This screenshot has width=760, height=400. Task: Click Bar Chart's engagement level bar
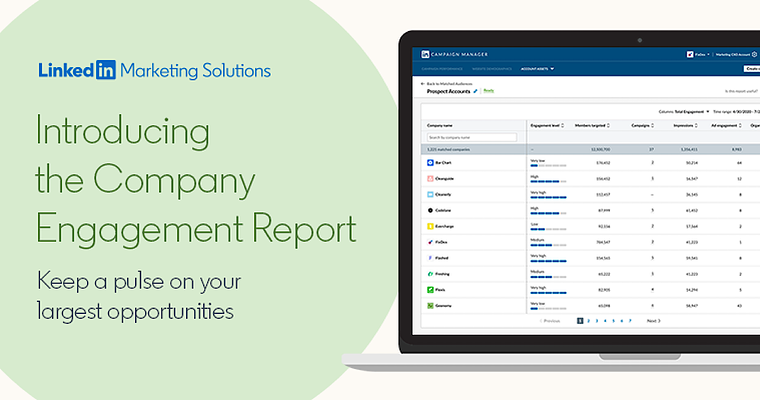(548, 166)
